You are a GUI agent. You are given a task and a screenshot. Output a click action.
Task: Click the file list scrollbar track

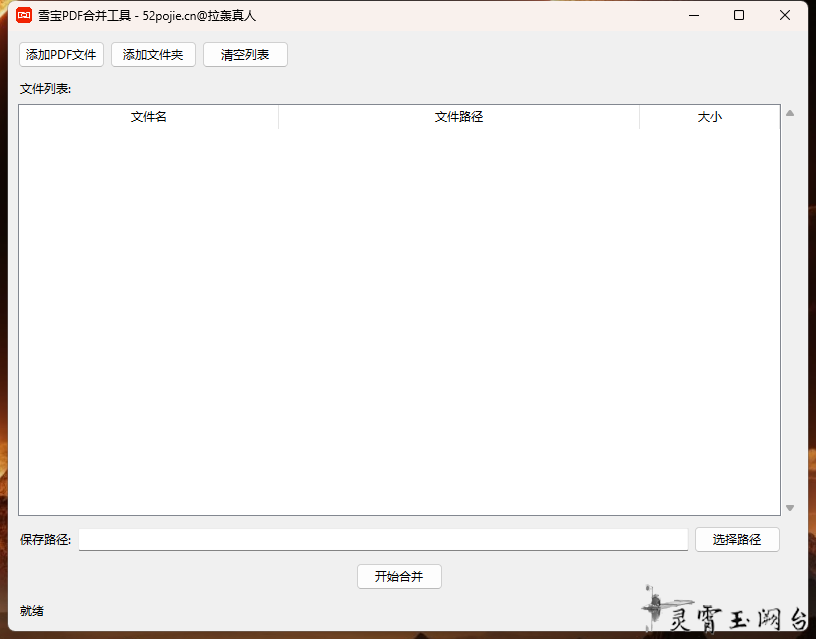[790, 310]
